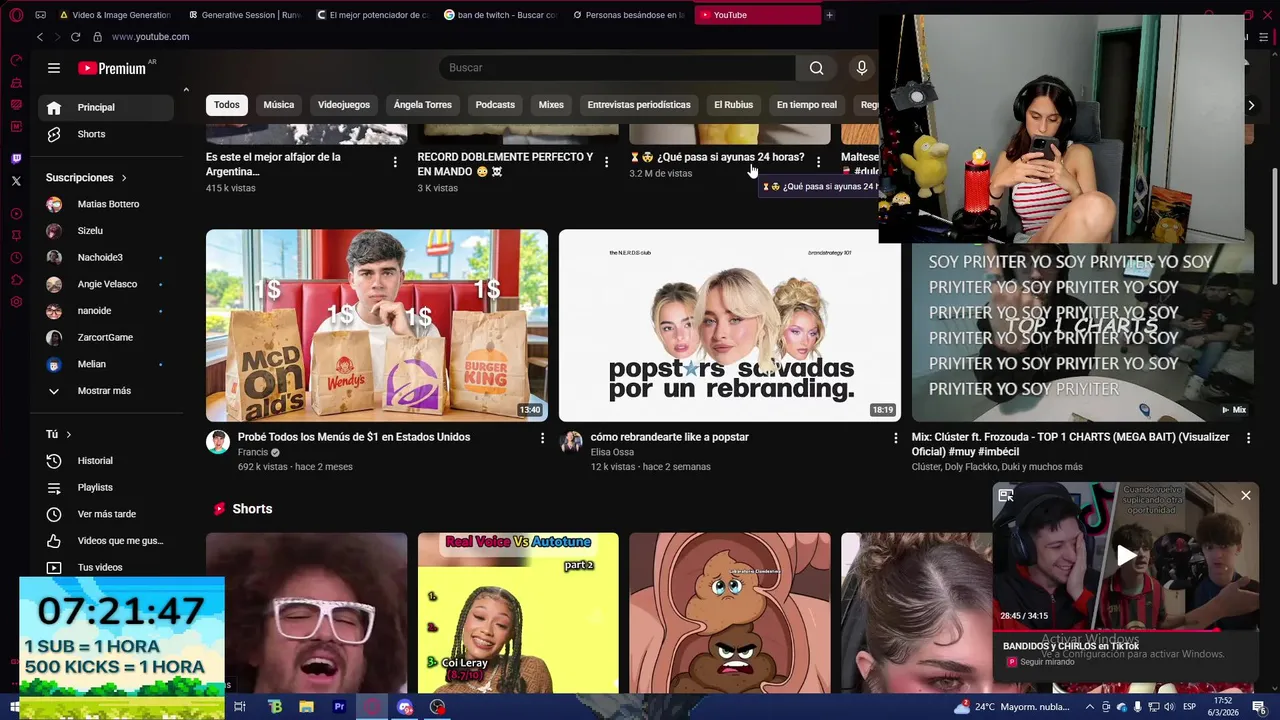The height and width of the screenshot is (720, 1280).
Task: Open 'Probé Todos los Menús de $1' thumbnail
Action: coord(377,326)
